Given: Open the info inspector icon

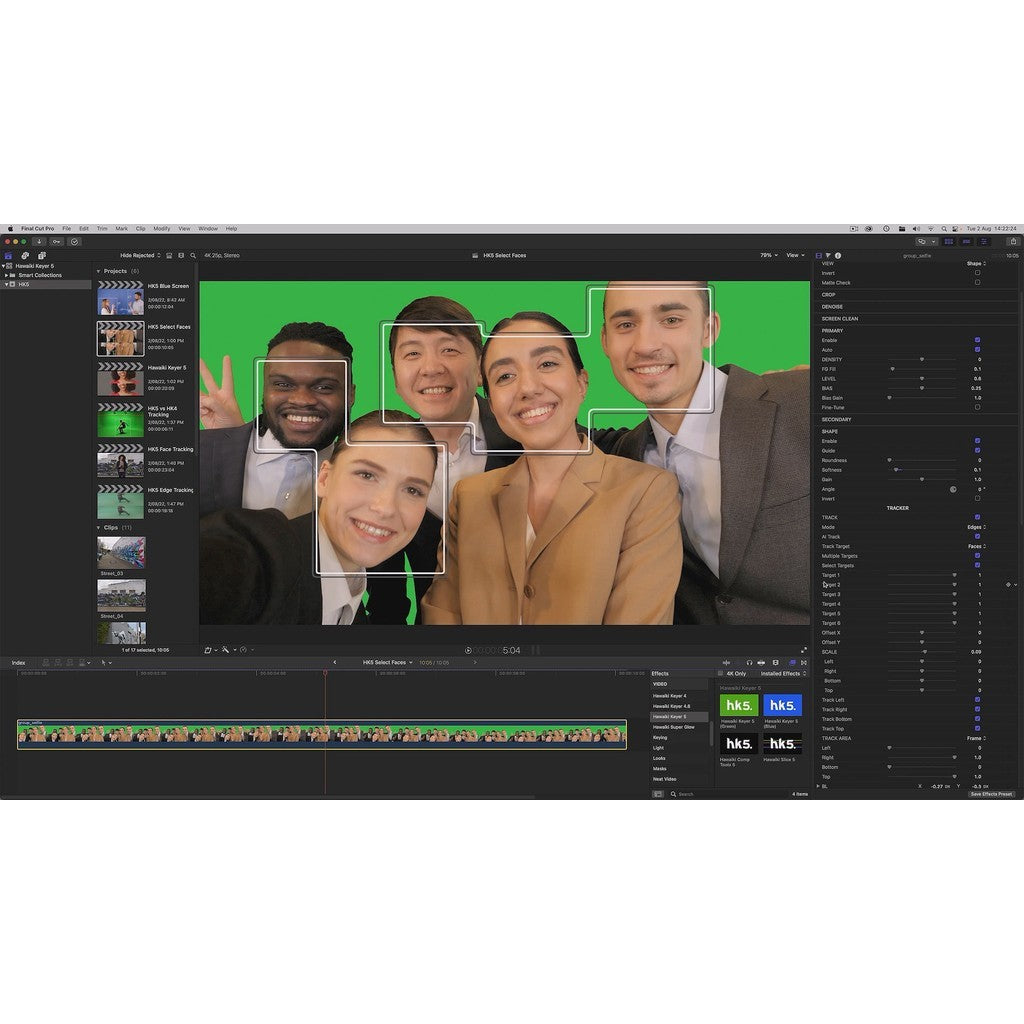Looking at the screenshot, I should (838, 255).
